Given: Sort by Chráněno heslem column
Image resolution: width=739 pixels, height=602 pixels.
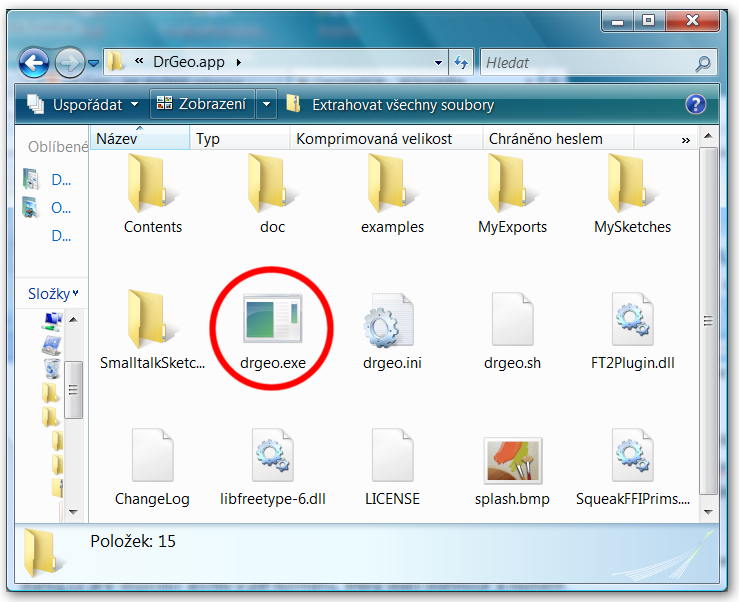Looking at the screenshot, I should click(x=558, y=139).
